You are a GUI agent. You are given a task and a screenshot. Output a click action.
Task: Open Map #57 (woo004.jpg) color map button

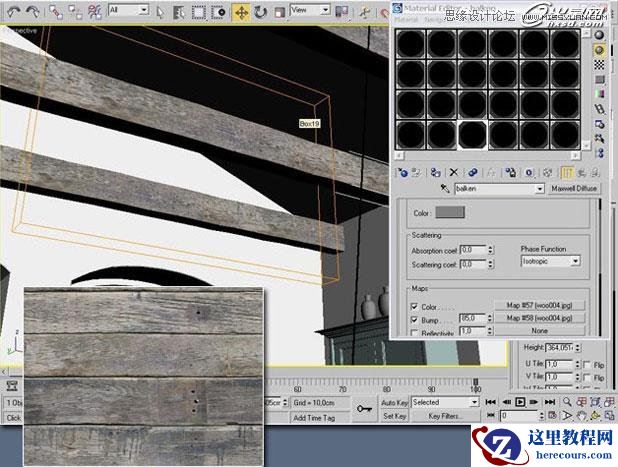pyautogui.click(x=538, y=305)
